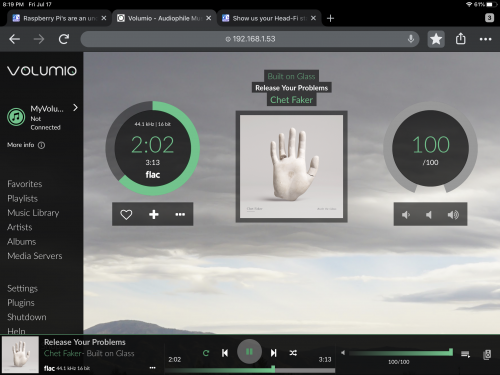Open Favorites in sidebar
The width and height of the screenshot is (500, 375).
pyautogui.click(x=25, y=184)
